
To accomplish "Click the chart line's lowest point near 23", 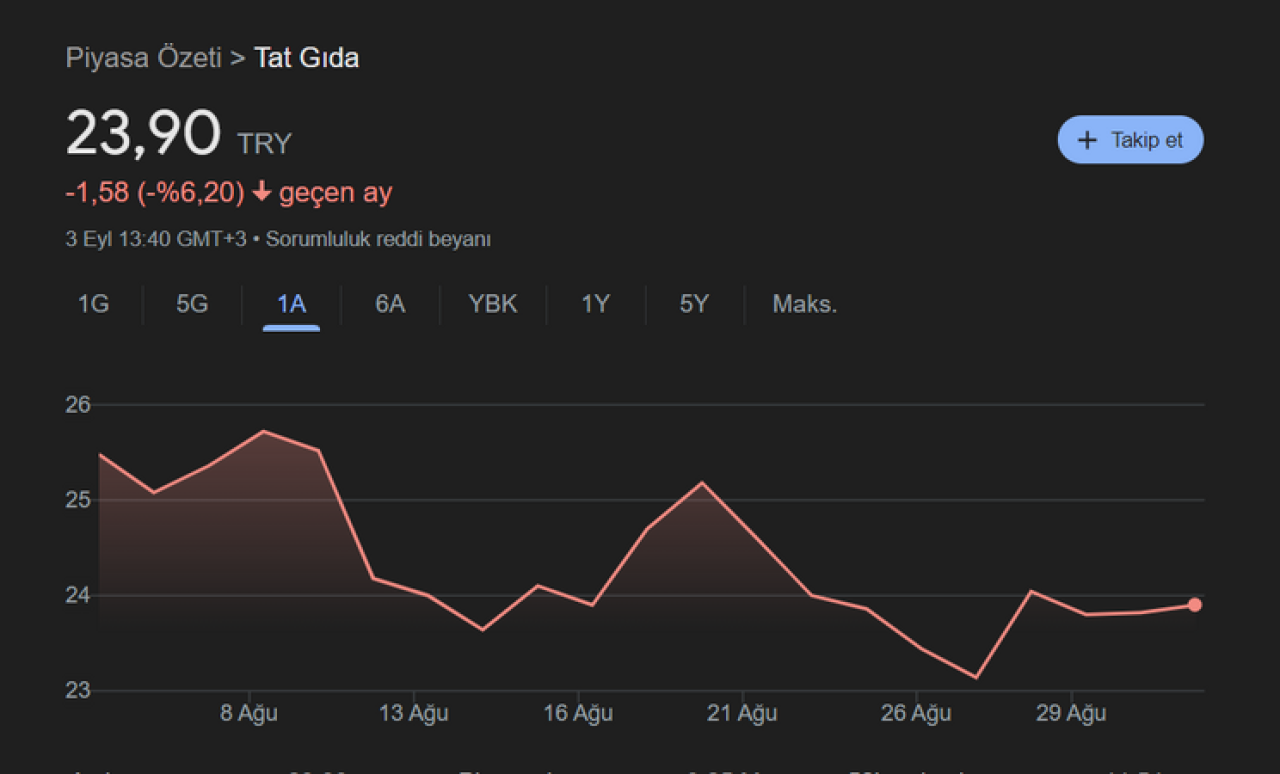I will [x=976, y=678].
